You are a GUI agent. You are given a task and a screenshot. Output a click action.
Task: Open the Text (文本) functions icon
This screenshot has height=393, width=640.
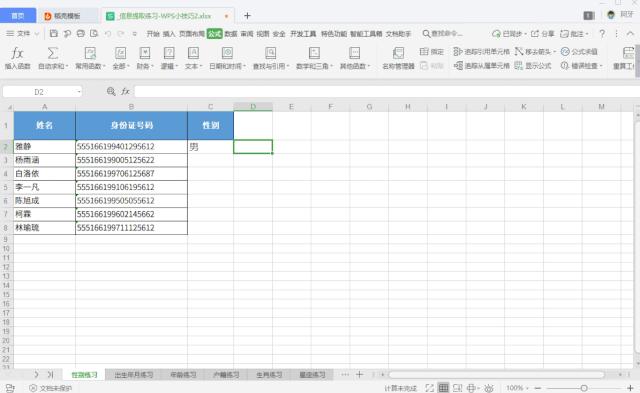pyautogui.click(x=193, y=53)
